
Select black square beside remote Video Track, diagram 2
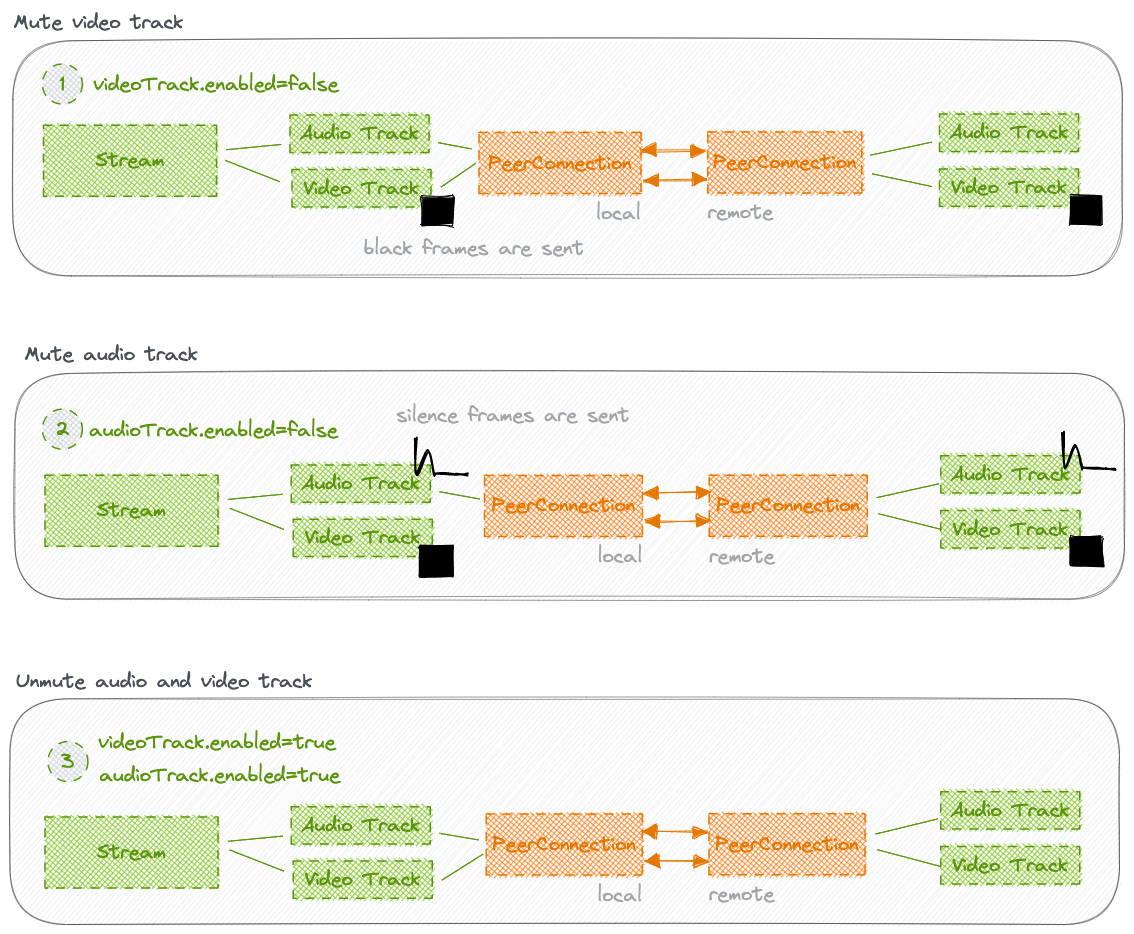coord(1086,551)
